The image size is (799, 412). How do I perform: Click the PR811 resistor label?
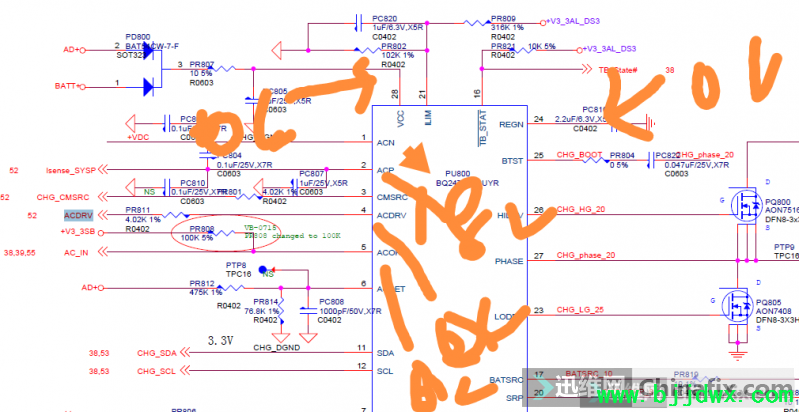(138, 210)
